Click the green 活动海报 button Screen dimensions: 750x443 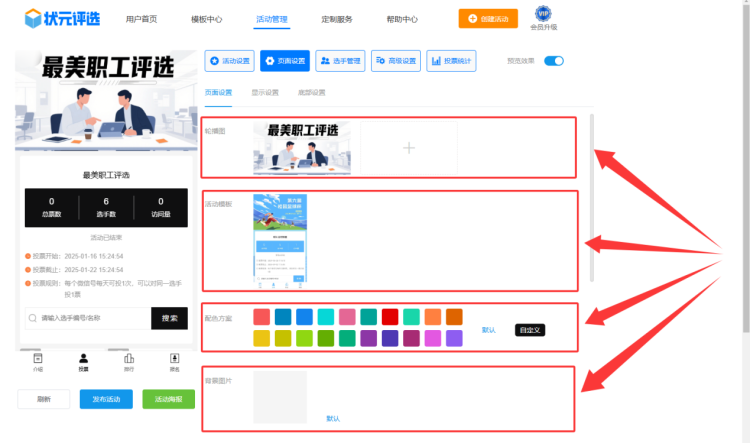coord(169,399)
